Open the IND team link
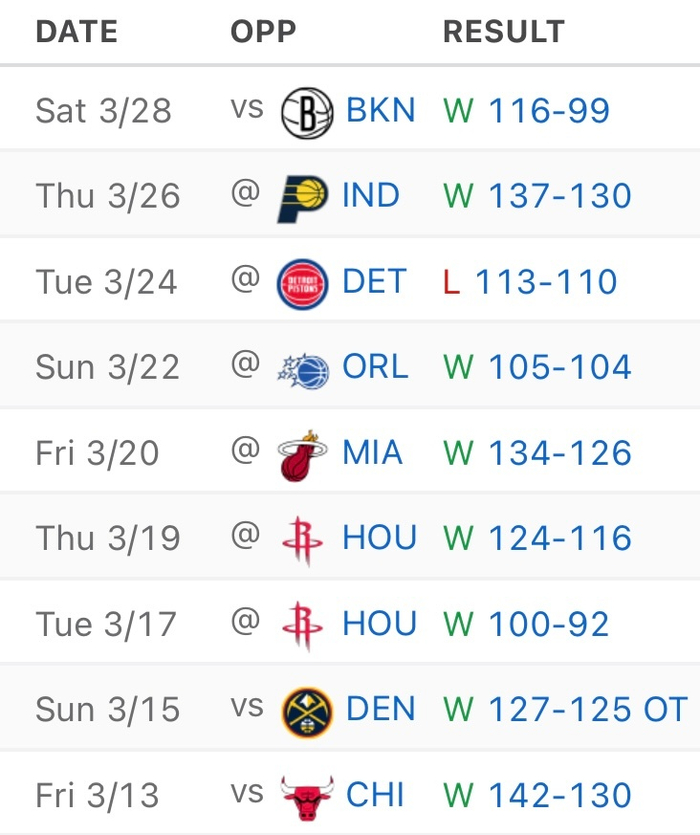The height and width of the screenshot is (835, 700). click(x=371, y=196)
